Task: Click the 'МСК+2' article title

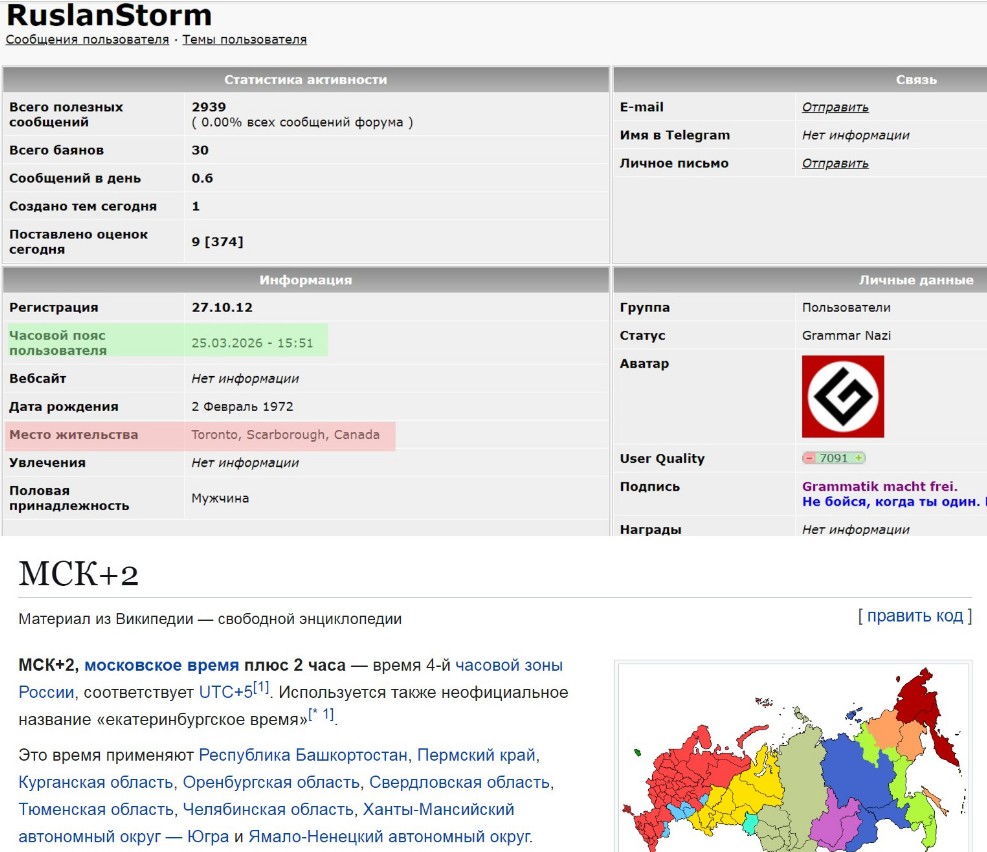Action: [x=79, y=574]
